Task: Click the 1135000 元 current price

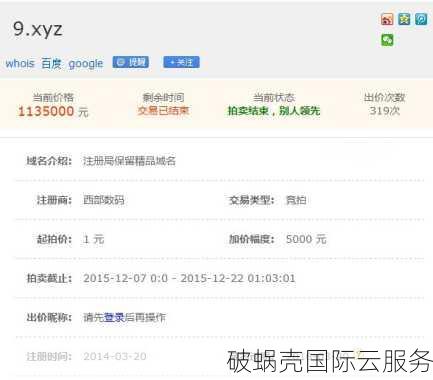Action: [x=53, y=111]
